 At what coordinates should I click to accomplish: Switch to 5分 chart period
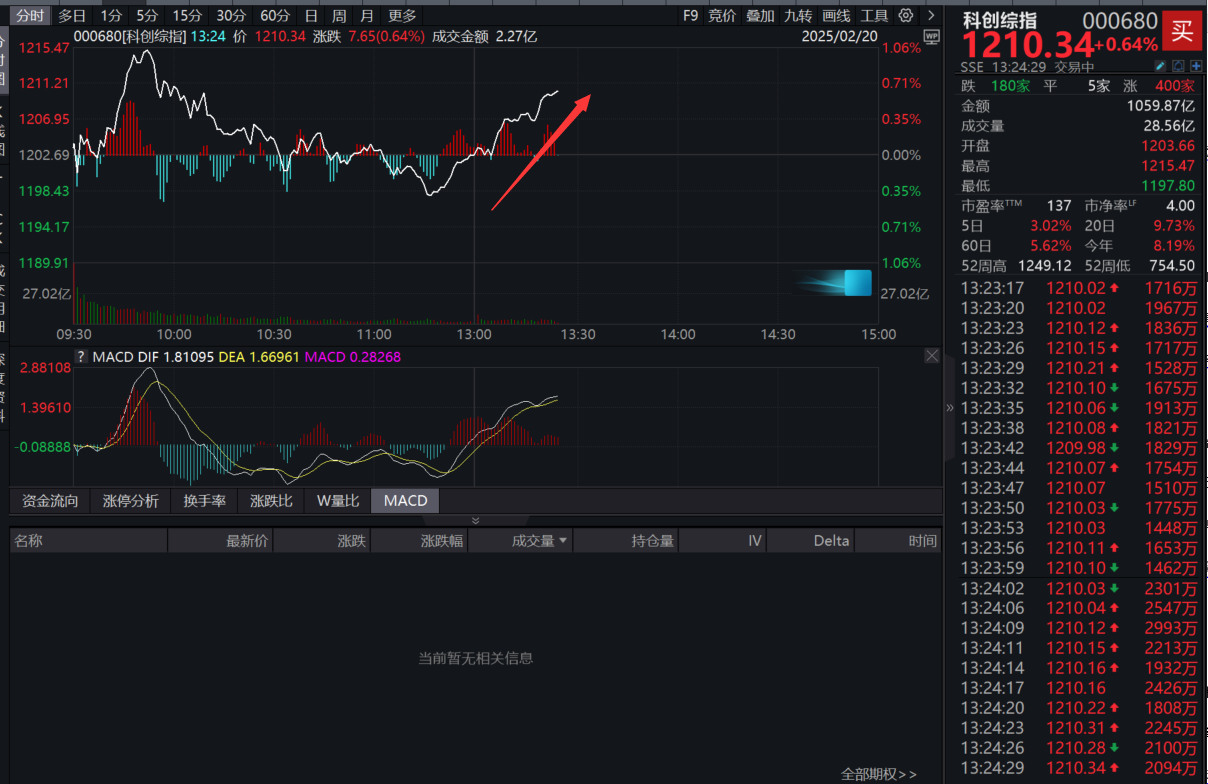tap(147, 15)
